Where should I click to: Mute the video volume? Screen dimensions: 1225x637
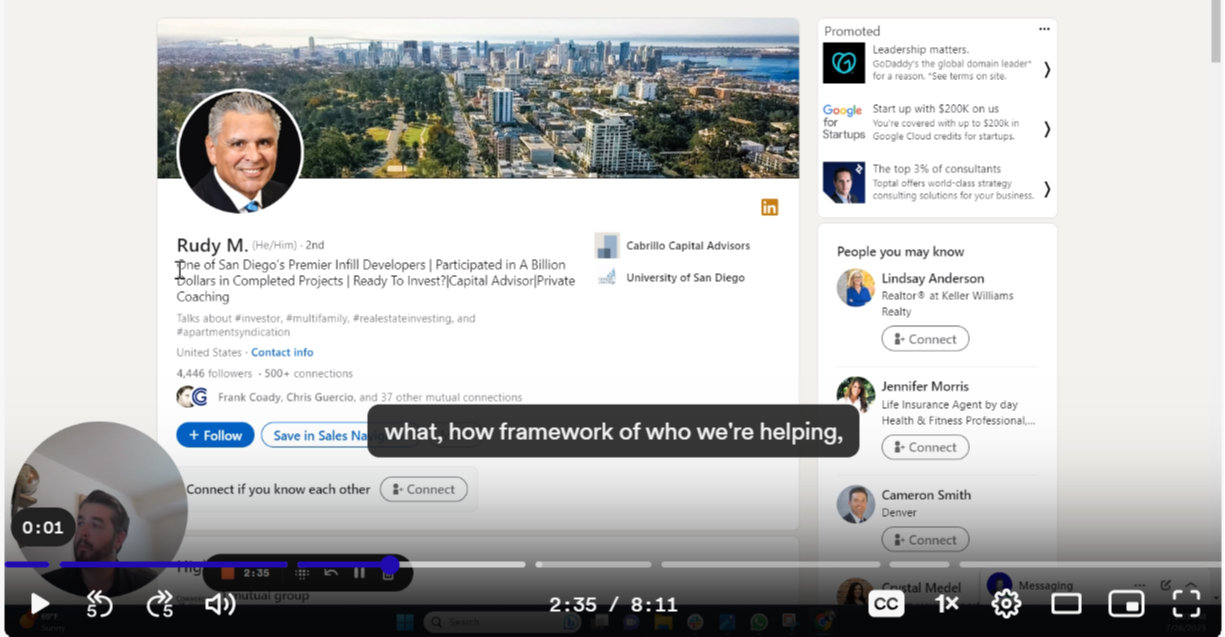(219, 604)
